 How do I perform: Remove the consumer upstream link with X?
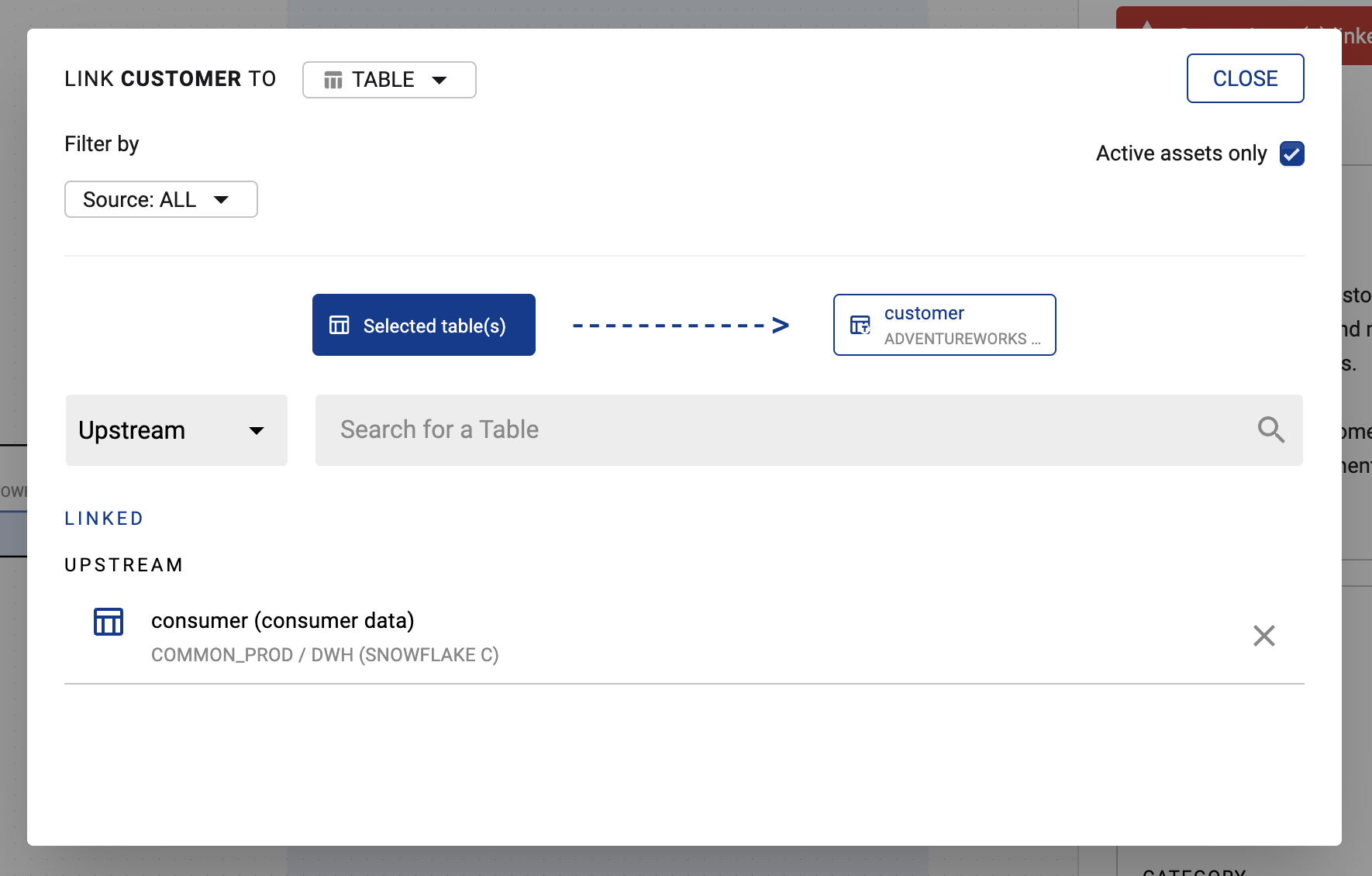point(1263,636)
